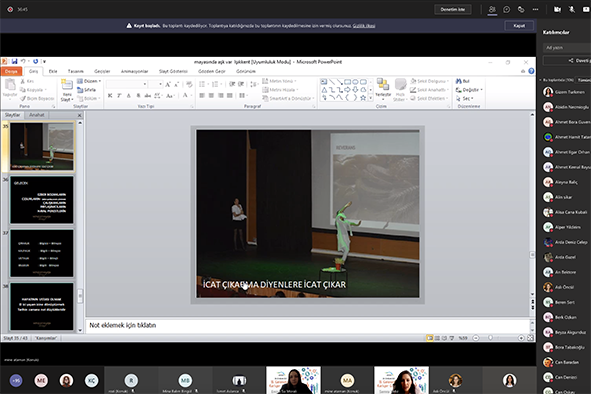Switch to the Görünüm ribbon tab
This screenshot has height=394, width=591.
click(x=245, y=71)
